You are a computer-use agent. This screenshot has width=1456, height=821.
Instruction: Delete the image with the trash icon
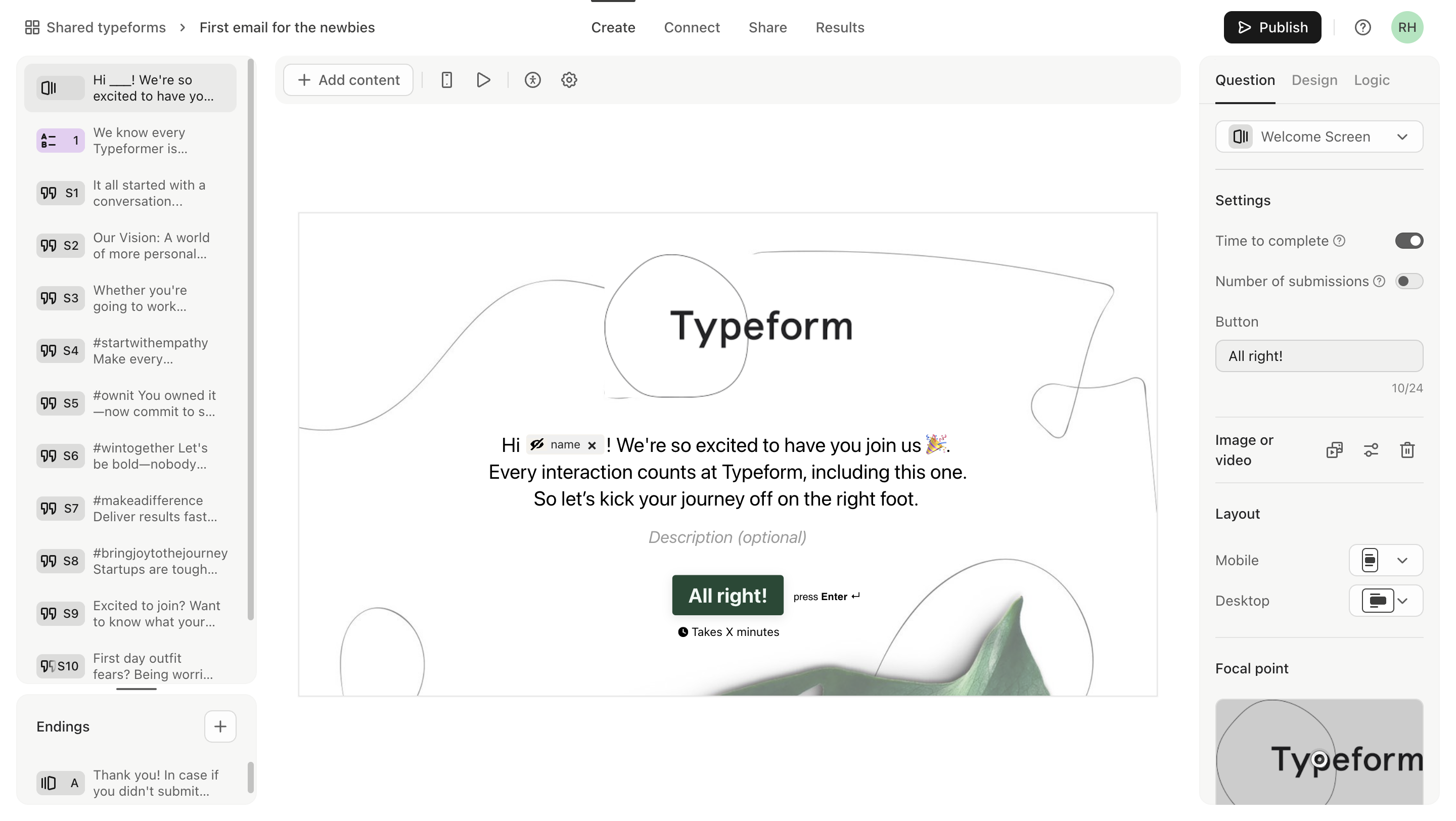[1407, 450]
